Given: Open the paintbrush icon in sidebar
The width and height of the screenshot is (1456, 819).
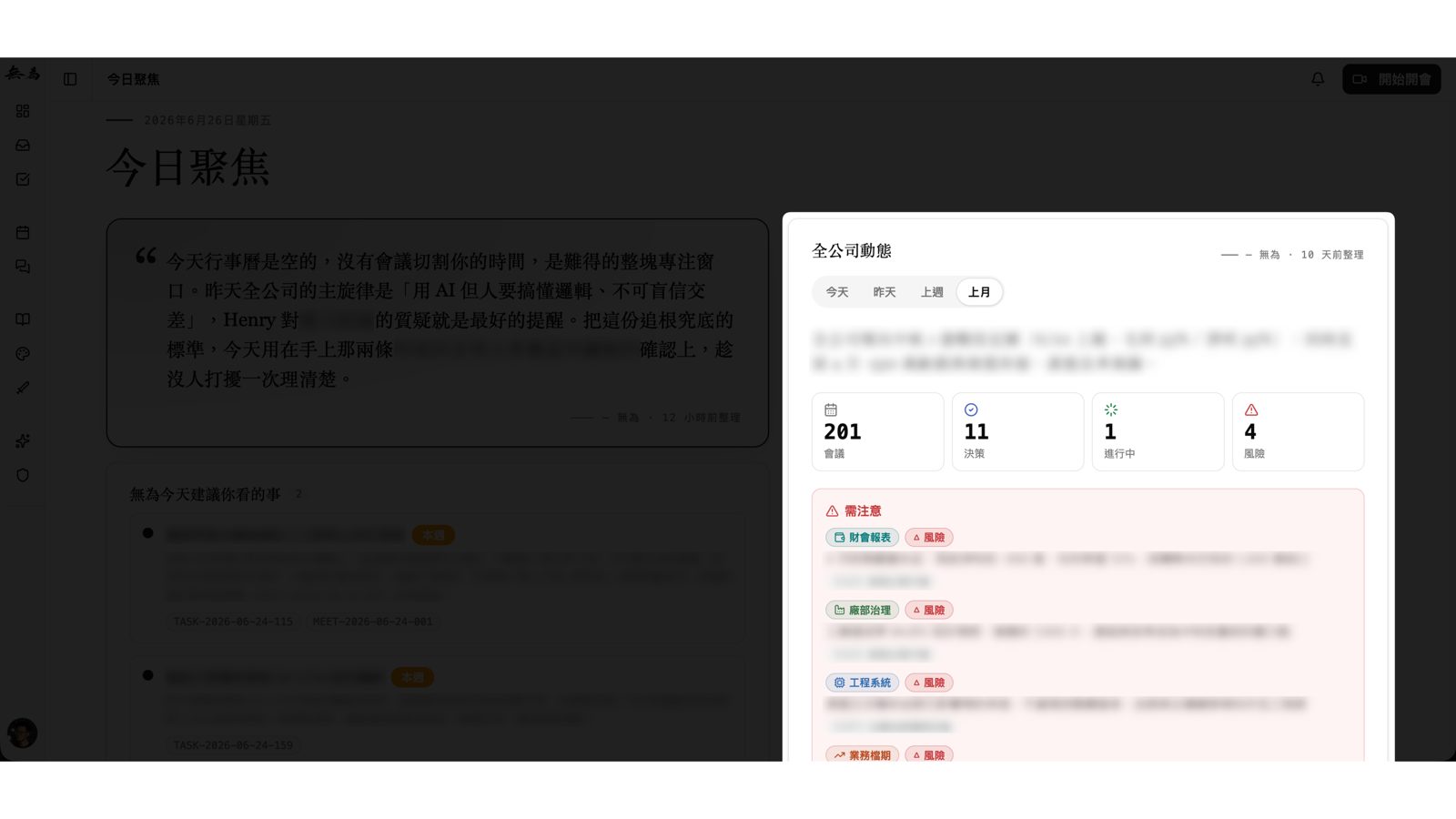Looking at the screenshot, I should click(x=23, y=388).
